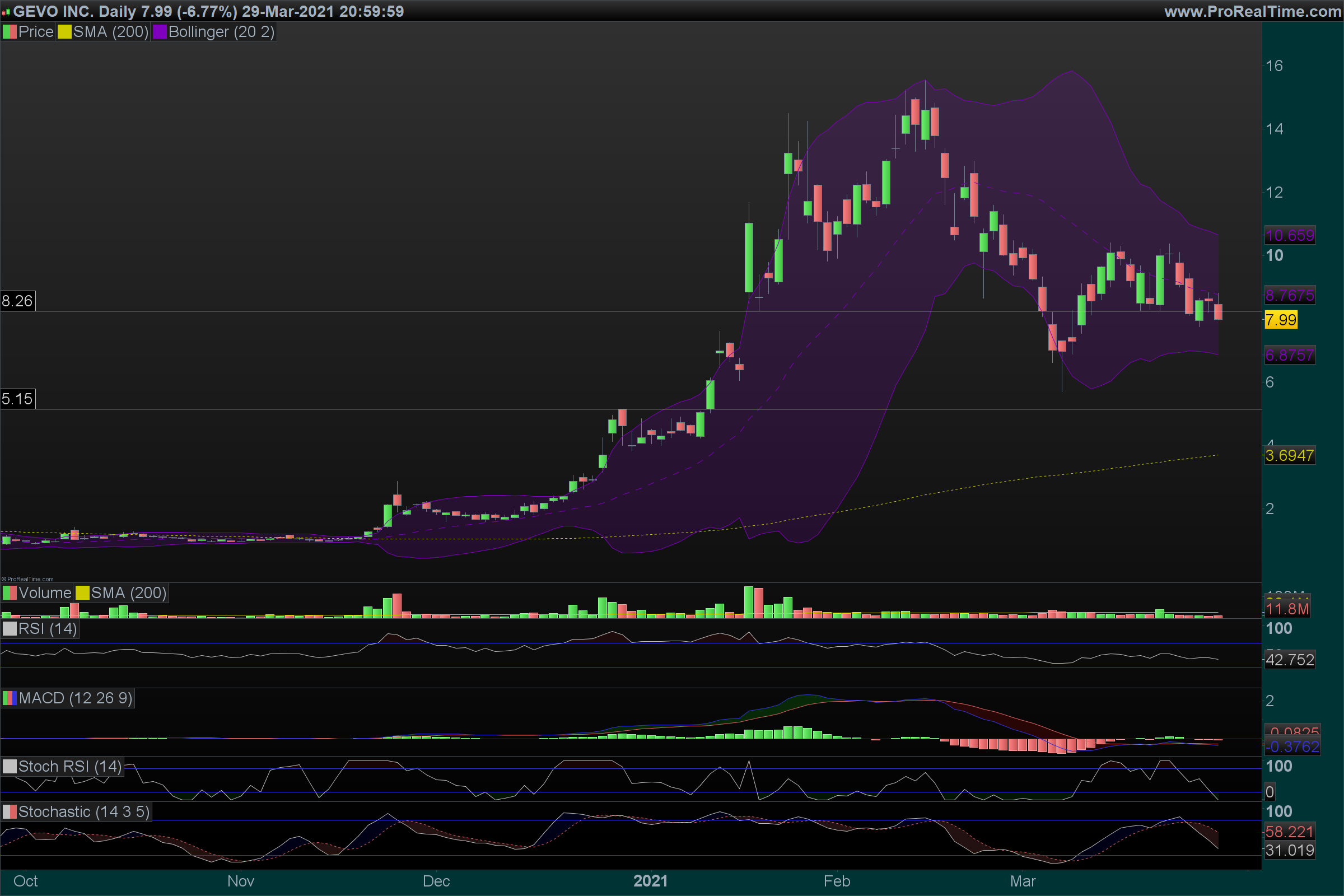Click the 3.6947 SMA value tag

(1289, 456)
